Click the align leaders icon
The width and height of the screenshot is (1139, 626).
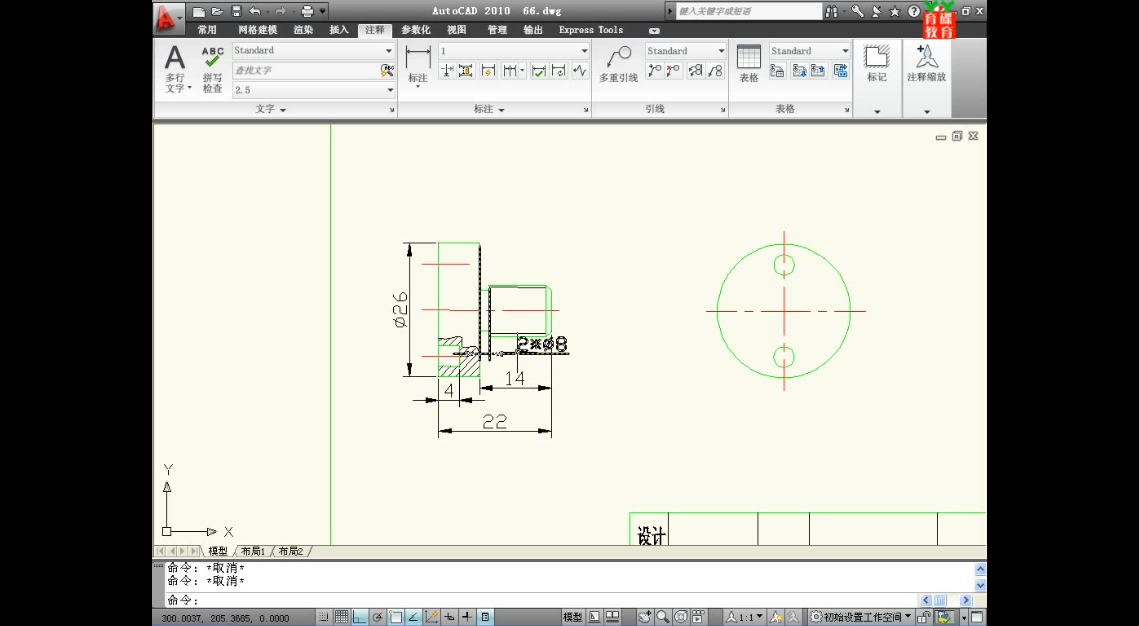696,70
